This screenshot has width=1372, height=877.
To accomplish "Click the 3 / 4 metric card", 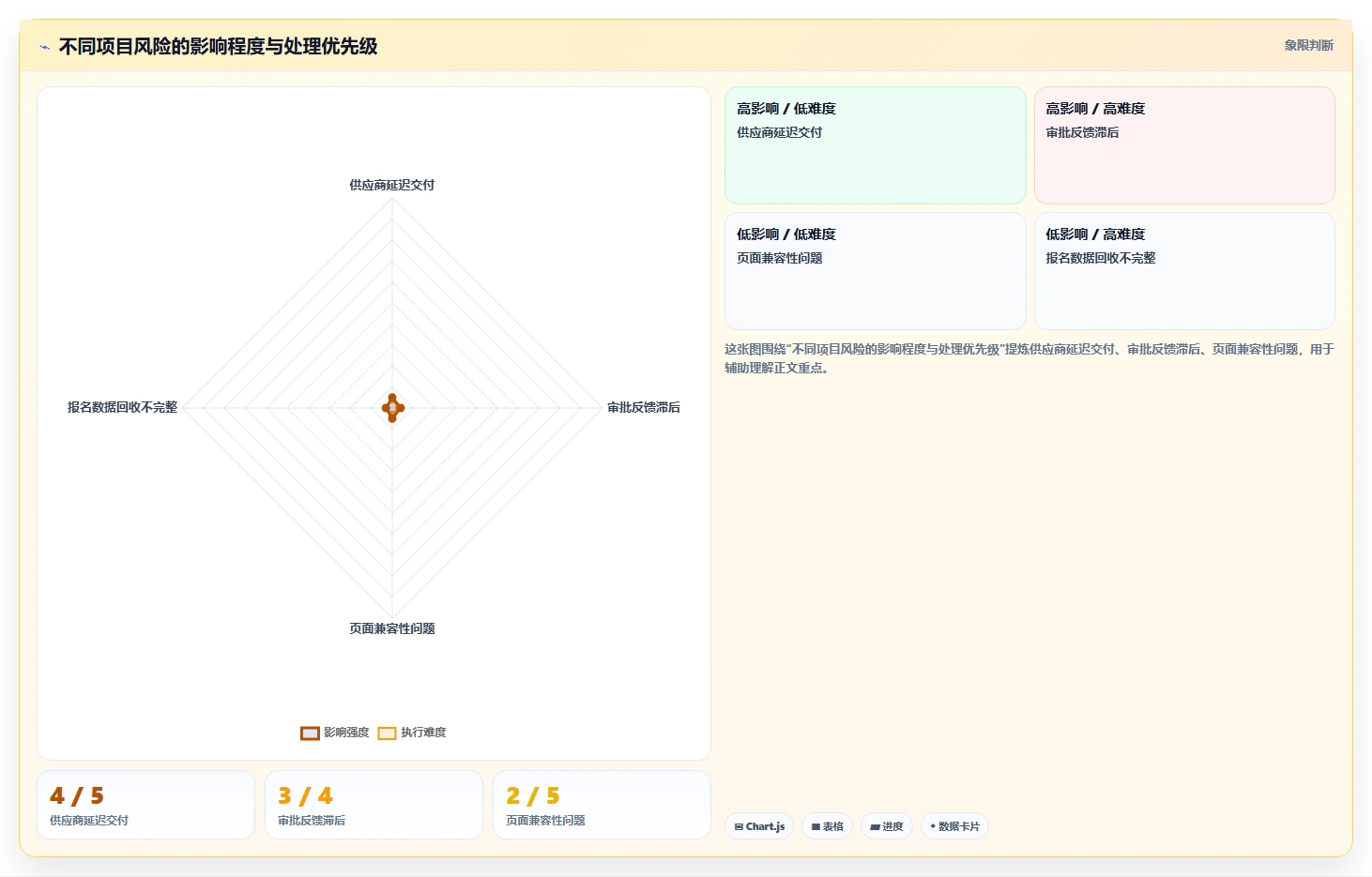I will pyautogui.click(x=373, y=805).
